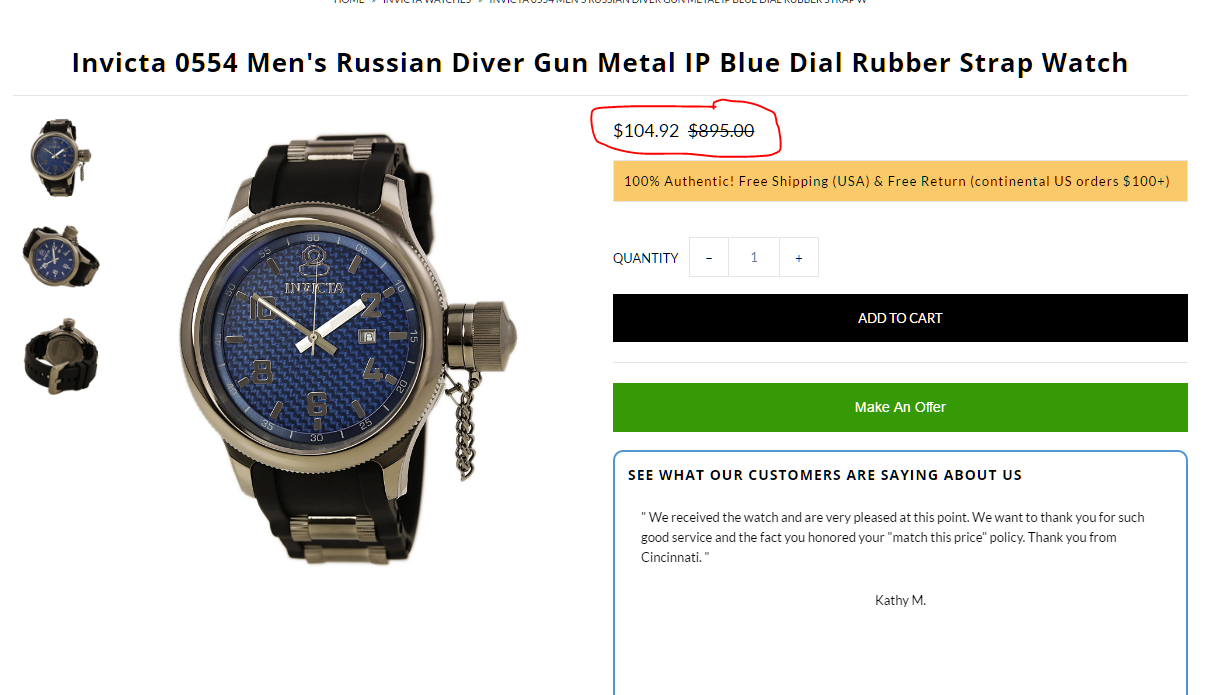
Task: Increase quantity with the plus button
Action: [x=799, y=258]
